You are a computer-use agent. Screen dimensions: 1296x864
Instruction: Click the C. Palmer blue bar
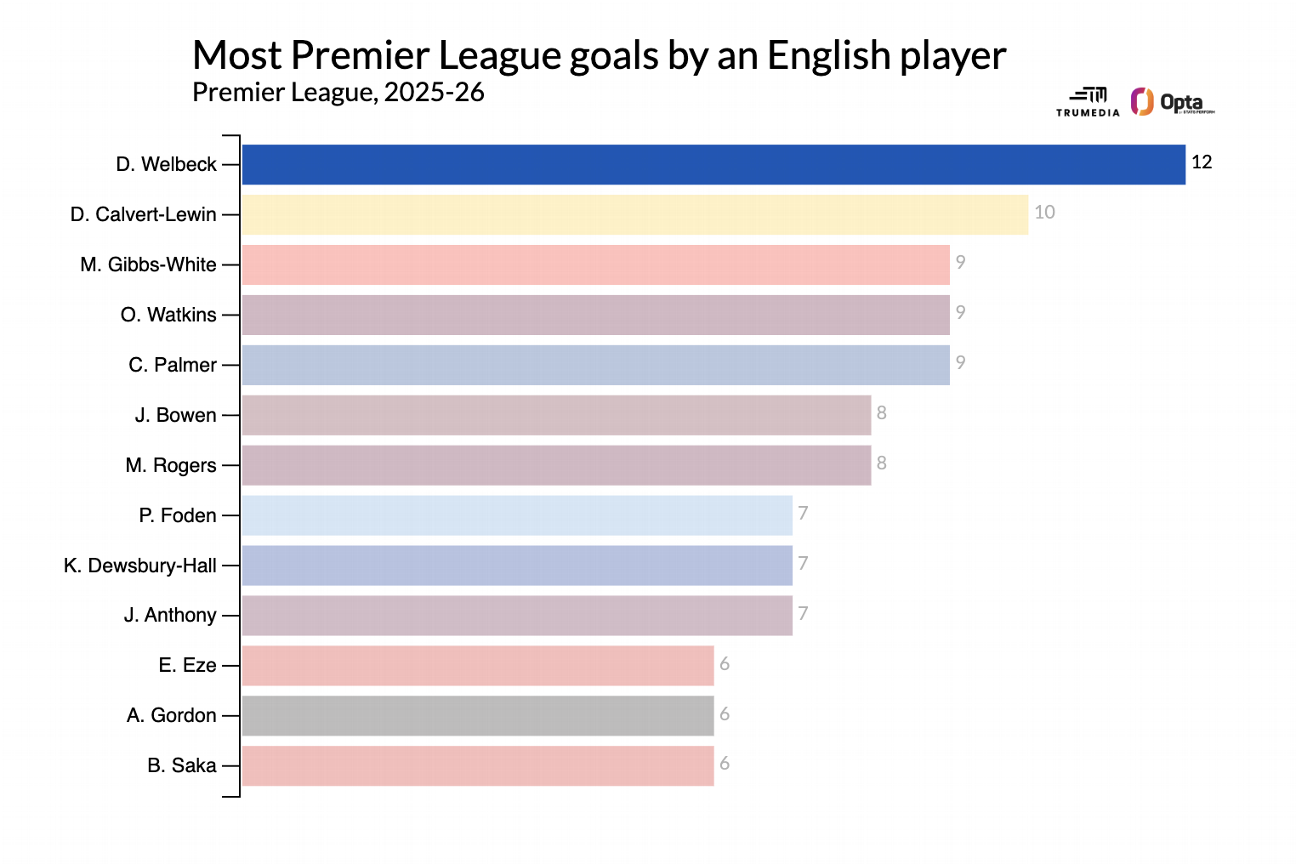point(595,365)
